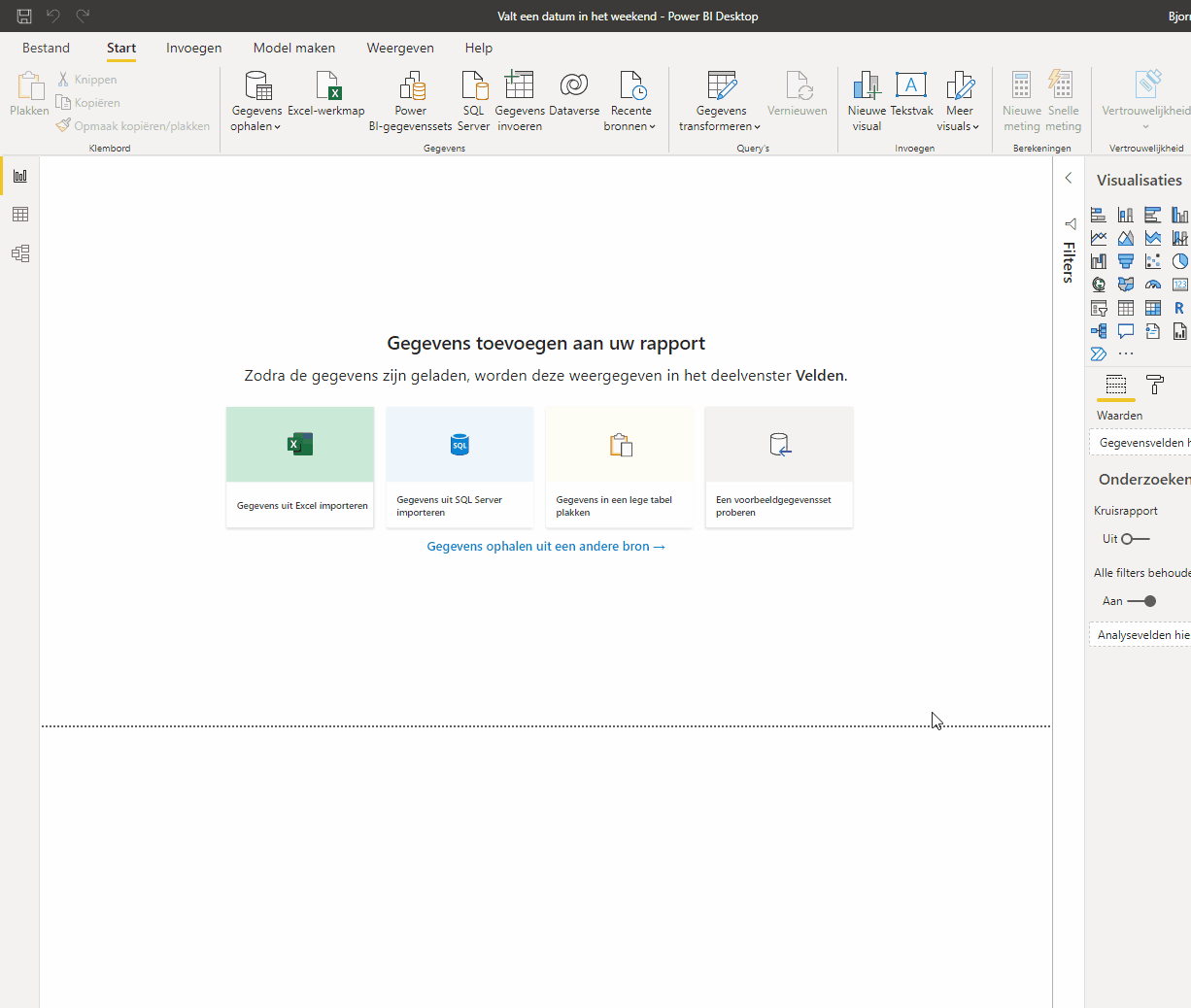Select the filled map visual

tap(1126, 285)
